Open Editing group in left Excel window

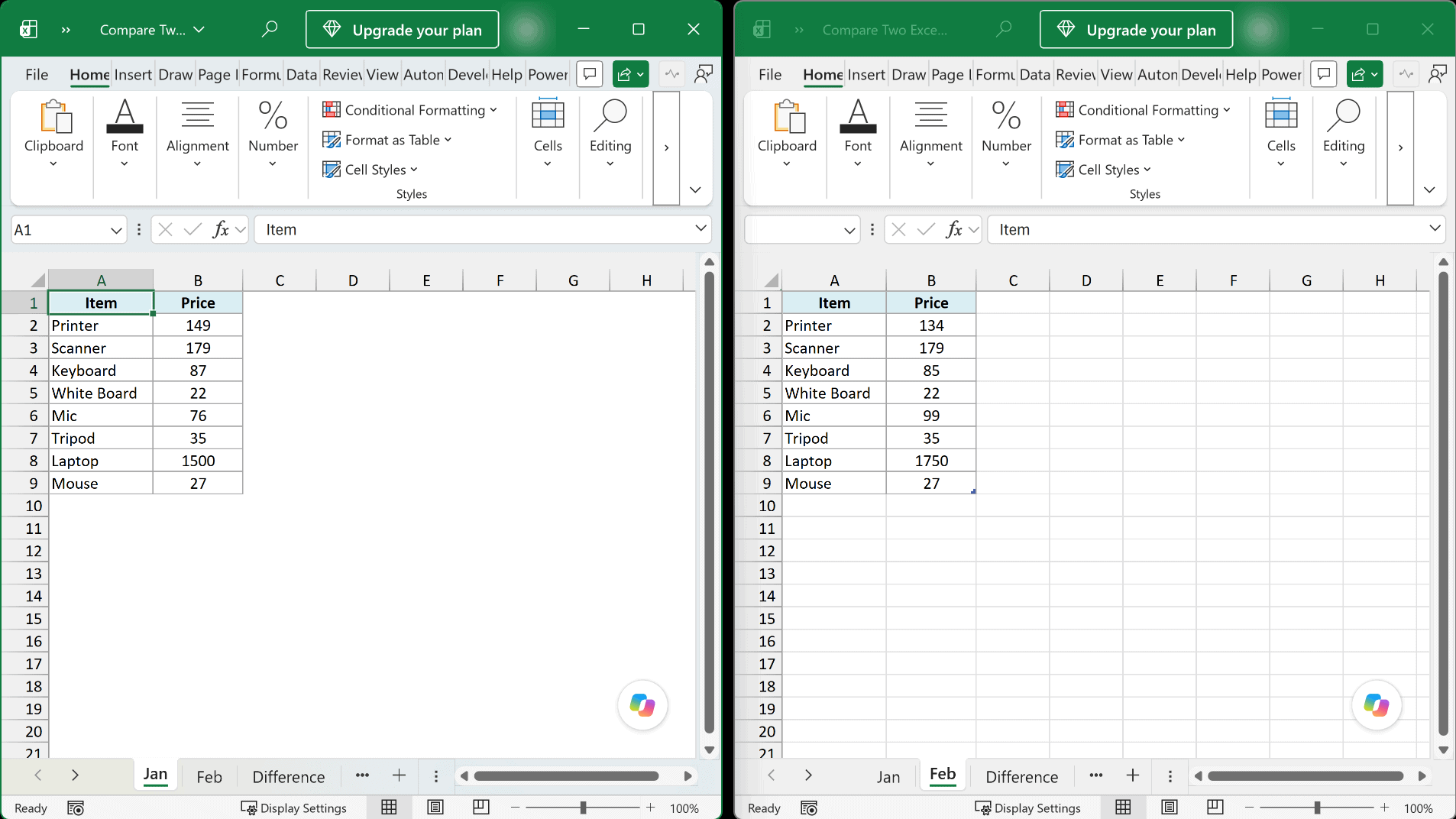point(610,134)
